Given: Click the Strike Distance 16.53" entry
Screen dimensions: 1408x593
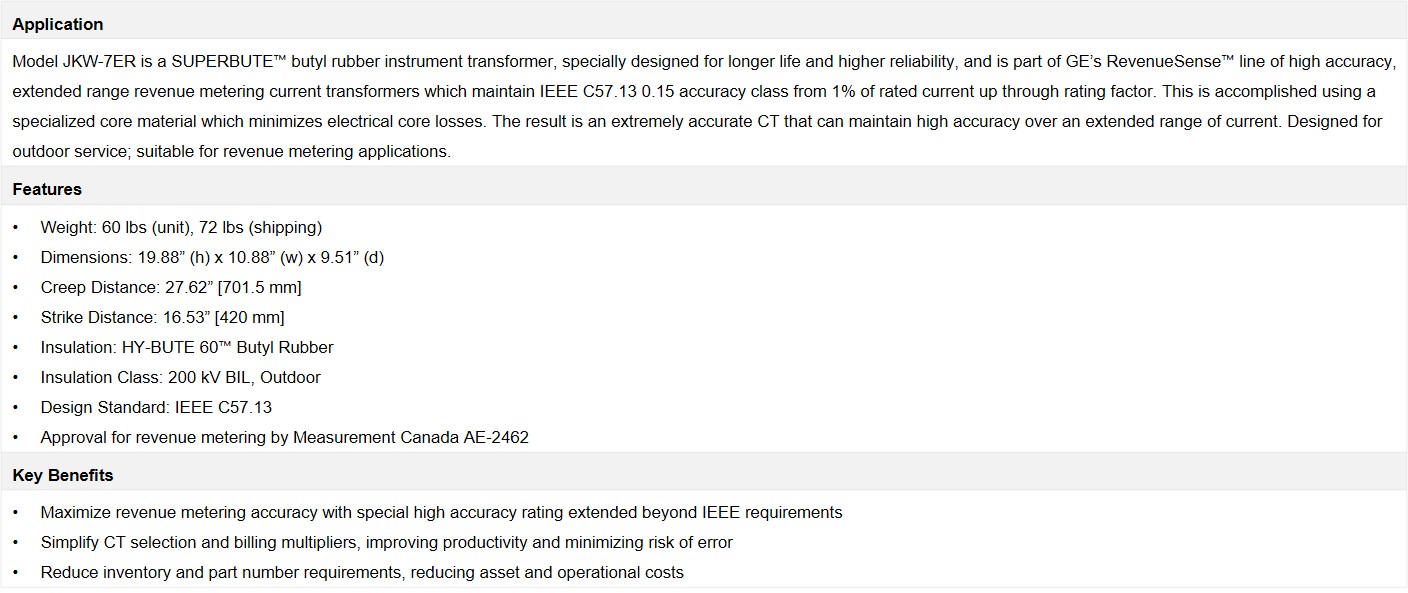Looking at the screenshot, I should pos(162,317).
